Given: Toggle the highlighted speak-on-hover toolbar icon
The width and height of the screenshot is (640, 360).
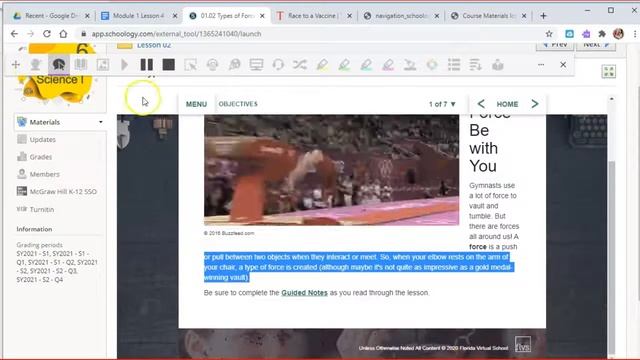Looking at the screenshot, I should pyautogui.click(x=59, y=64).
